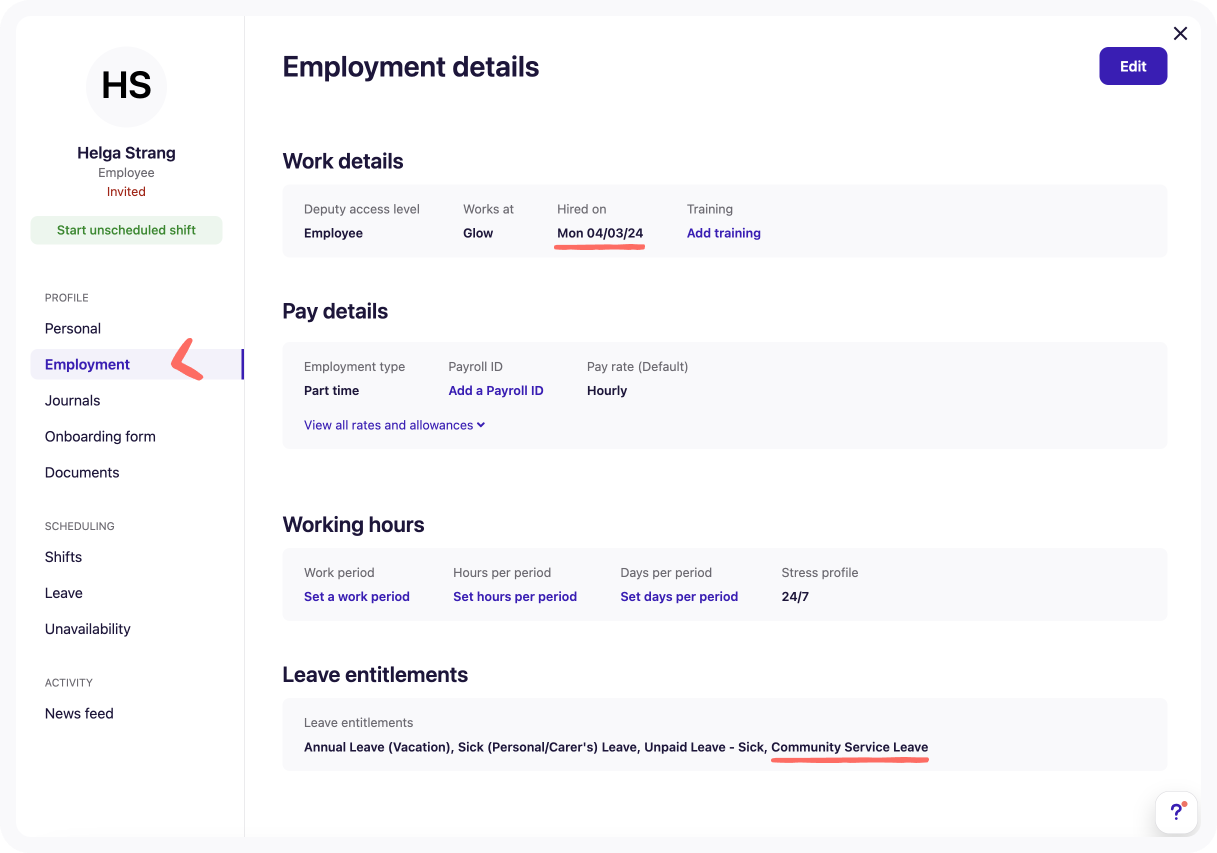Screen dimensions: 1217x853
Task: Open the help widget in bottom corner
Action: (x=1176, y=813)
